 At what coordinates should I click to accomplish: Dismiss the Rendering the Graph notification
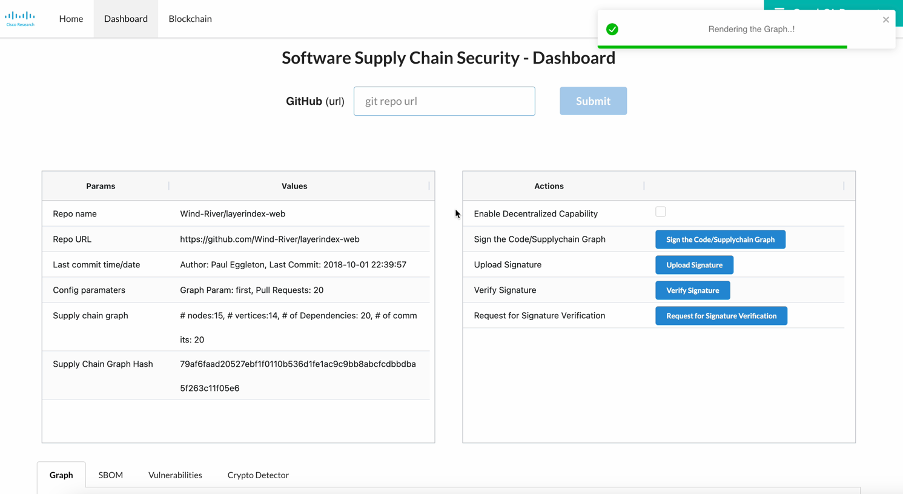(x=886, y=19)
